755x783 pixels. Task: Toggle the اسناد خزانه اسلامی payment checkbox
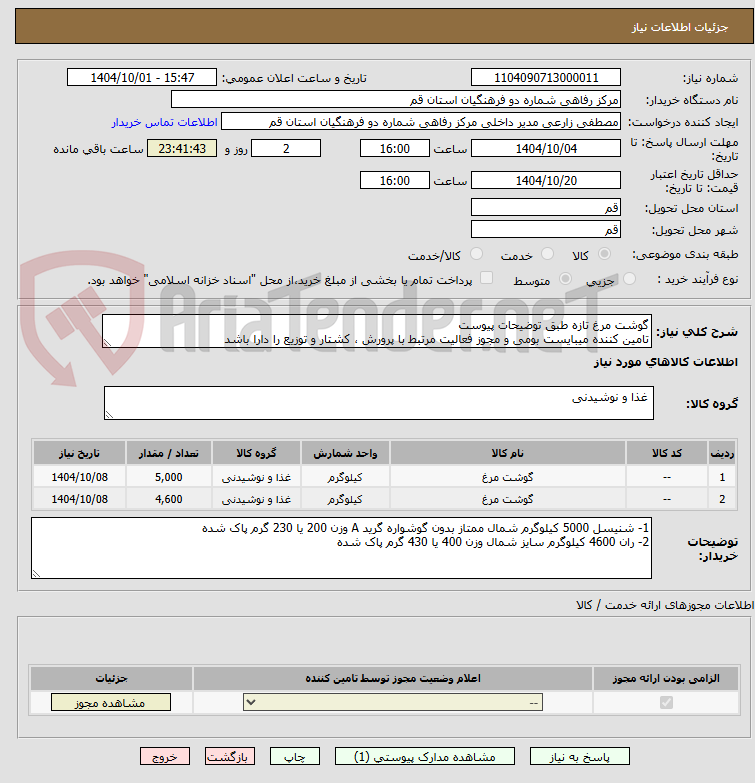point(486,278)
